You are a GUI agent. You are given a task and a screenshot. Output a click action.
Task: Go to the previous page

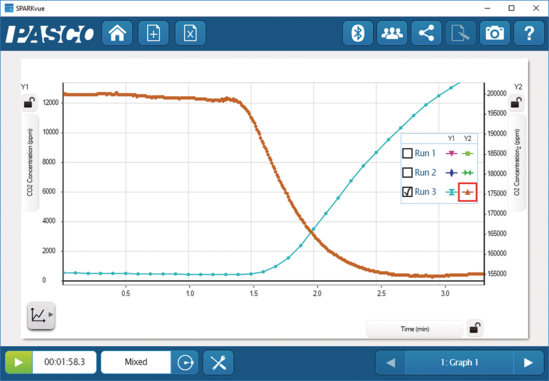390,362
